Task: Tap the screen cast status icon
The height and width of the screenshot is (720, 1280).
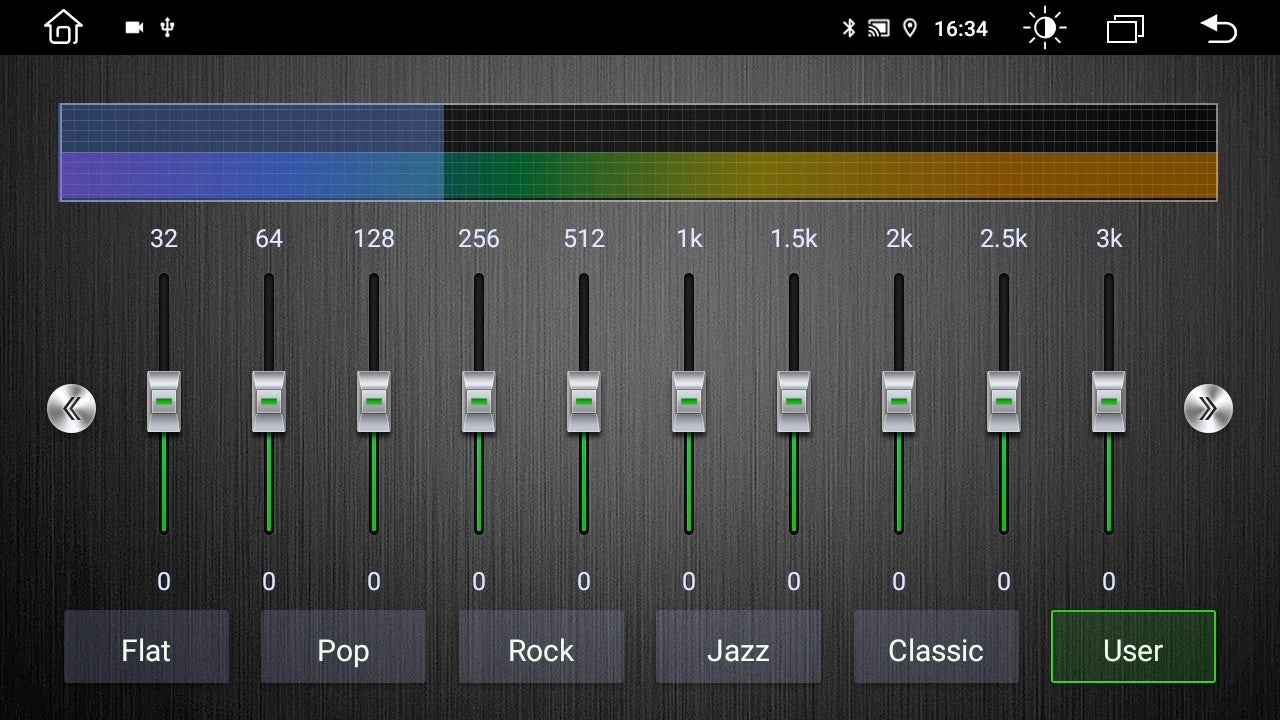Action: pos(879,29)
